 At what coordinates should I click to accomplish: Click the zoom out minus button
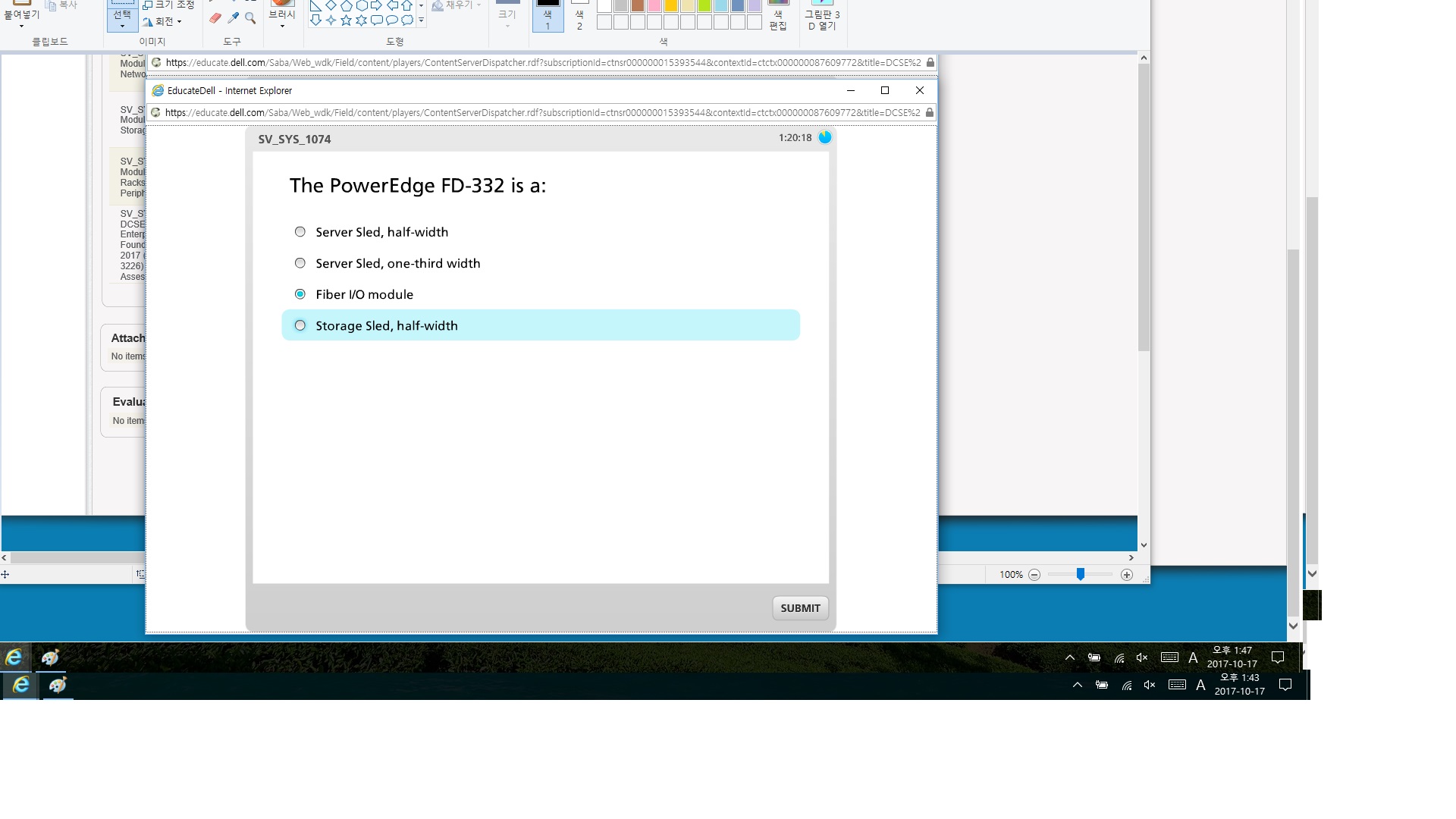click(x=1034, y=575)
